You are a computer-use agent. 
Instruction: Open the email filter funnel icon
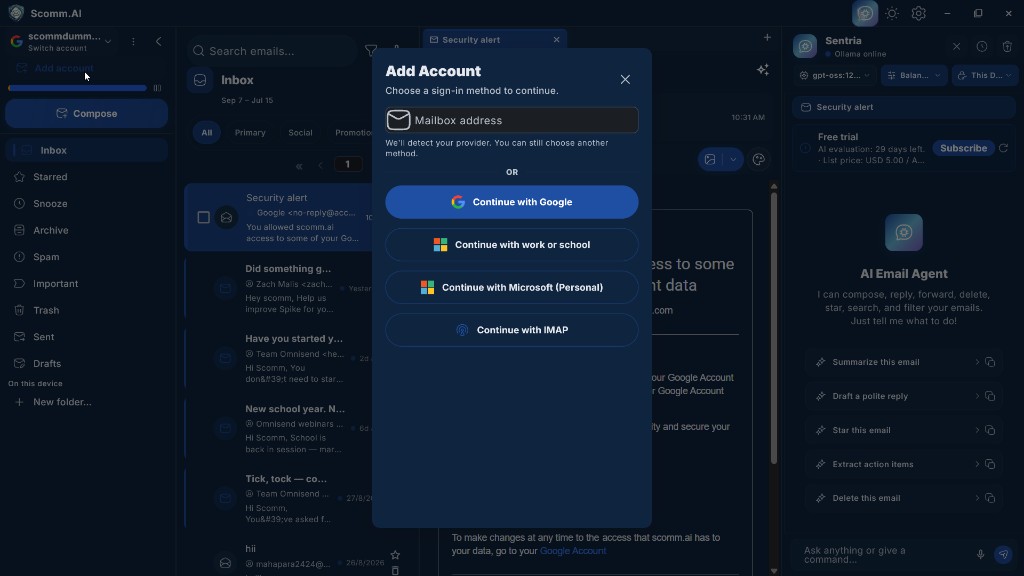click(x=370, y=50)
